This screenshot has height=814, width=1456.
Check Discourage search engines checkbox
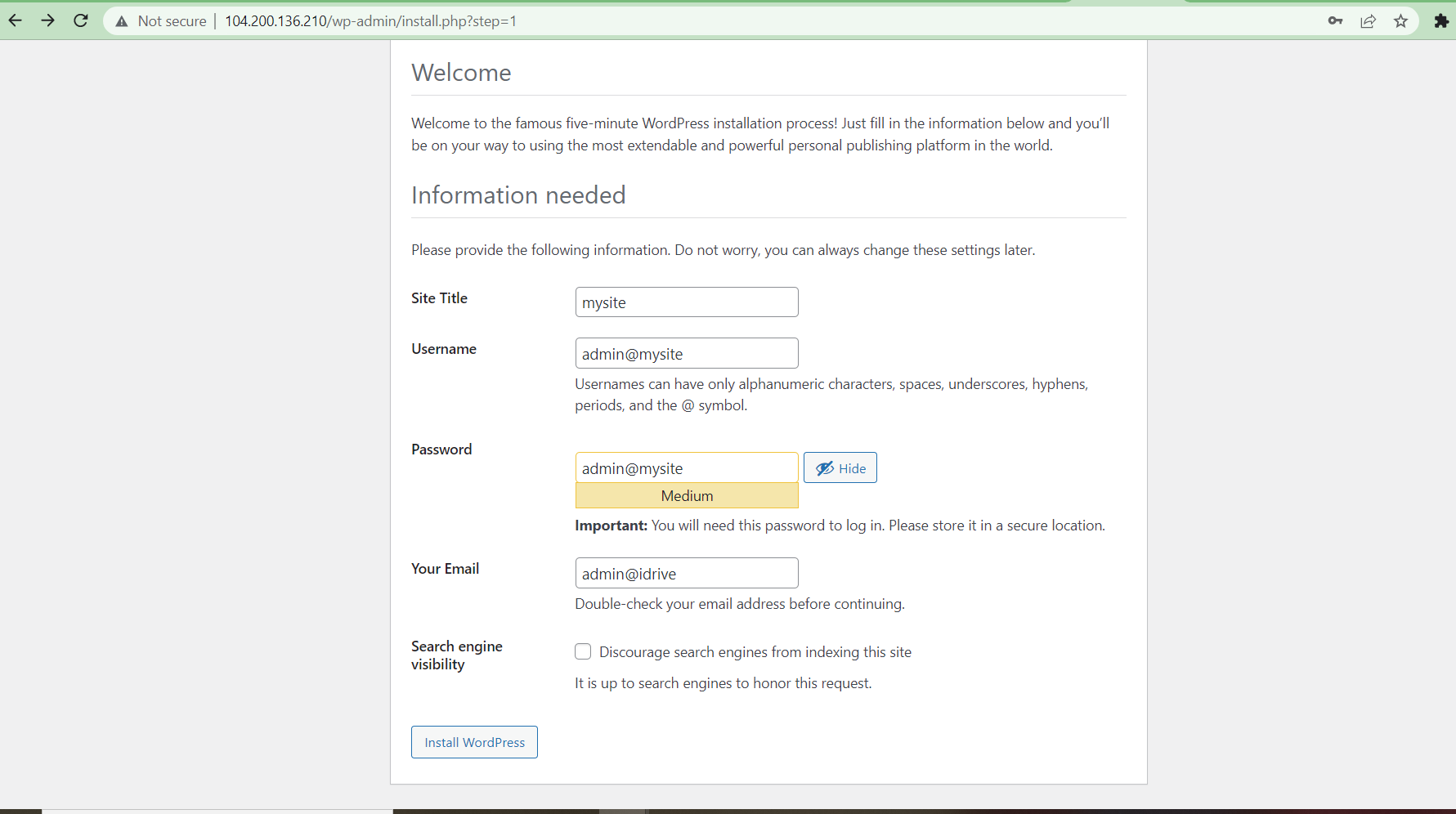pos(583,651)
